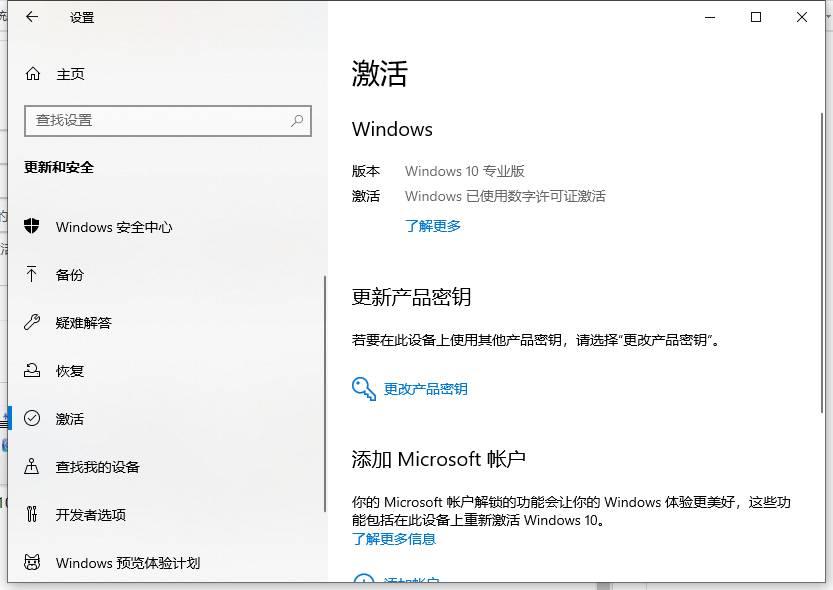This screenshot has width=833, height=590.
Task: Click the Windows 安全中心 shield icon
Action: click(x=32, y=226)
